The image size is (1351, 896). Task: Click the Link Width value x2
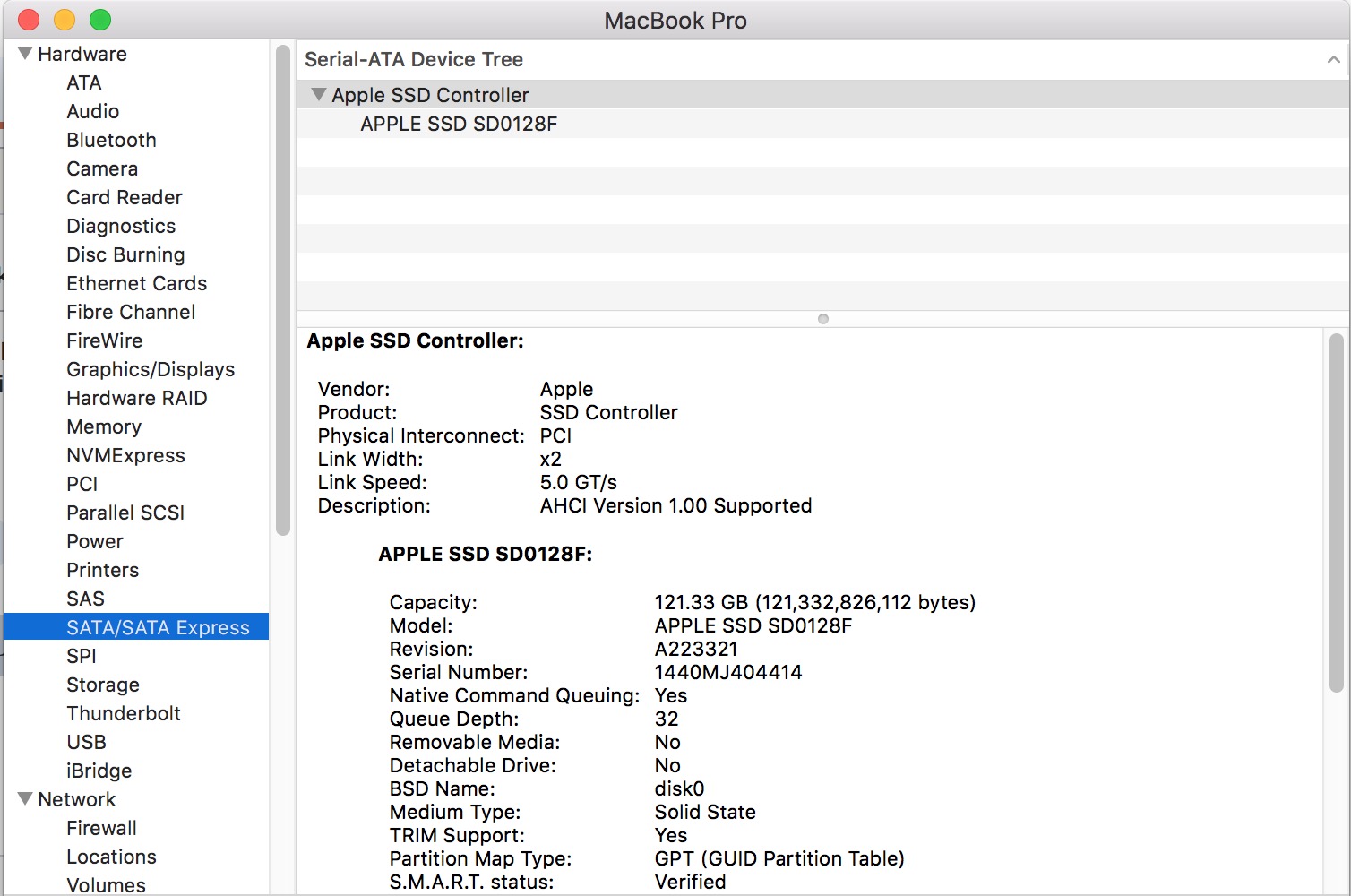point(550,459)
